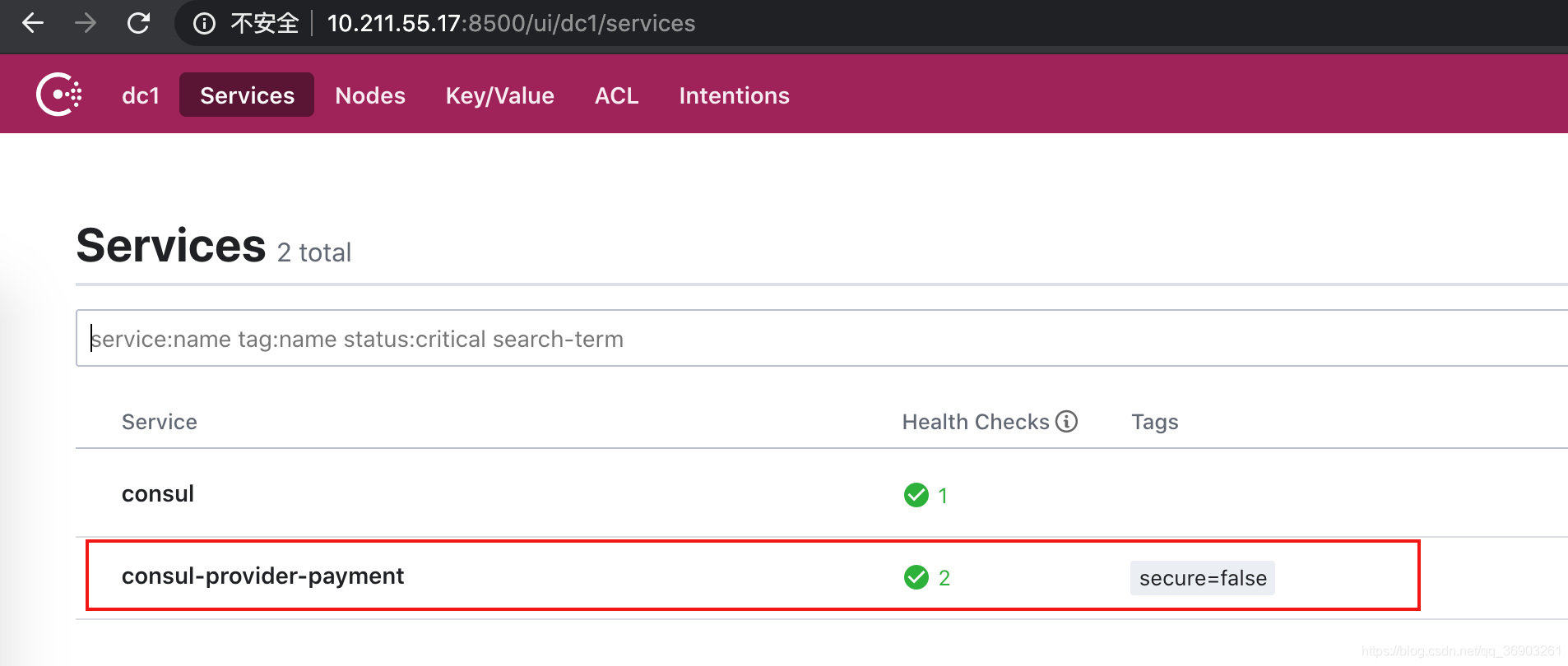The image size is (1568, 666).
Task: Click the browser back arrow
Action: [33, 23]
